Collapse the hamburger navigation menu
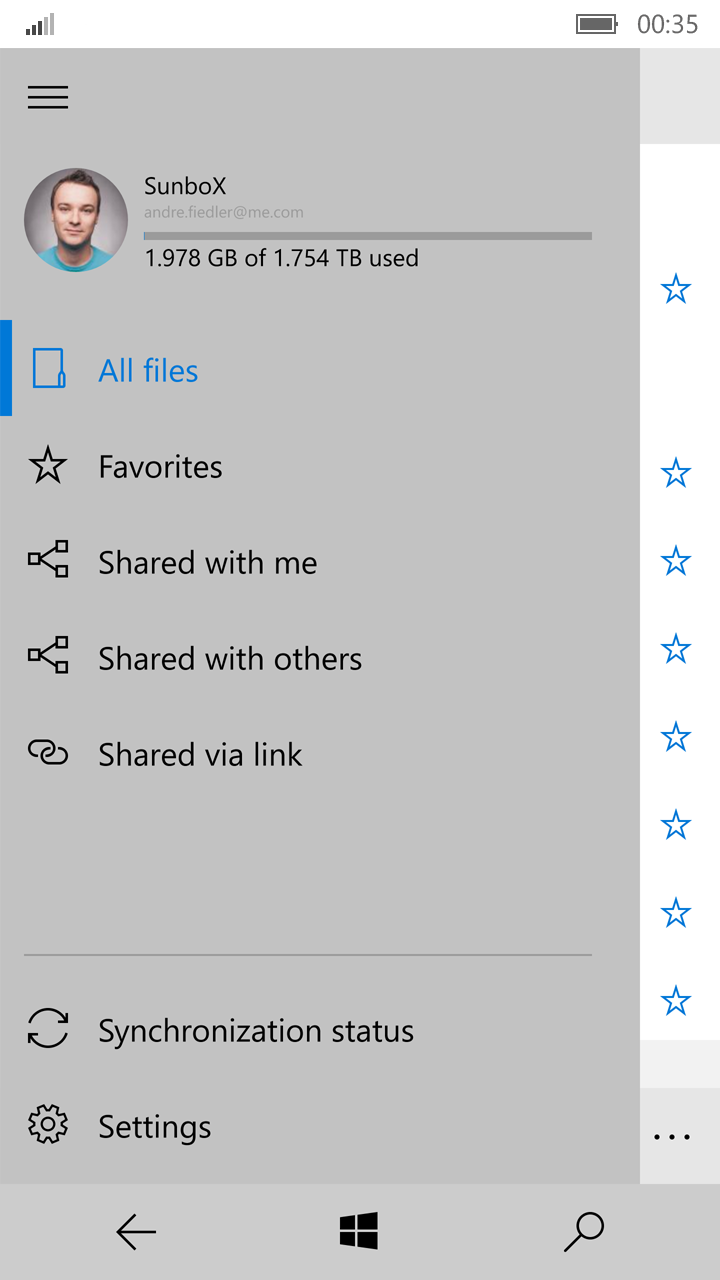The height and width of the screenshot is (1280, 720). (48, 97)
